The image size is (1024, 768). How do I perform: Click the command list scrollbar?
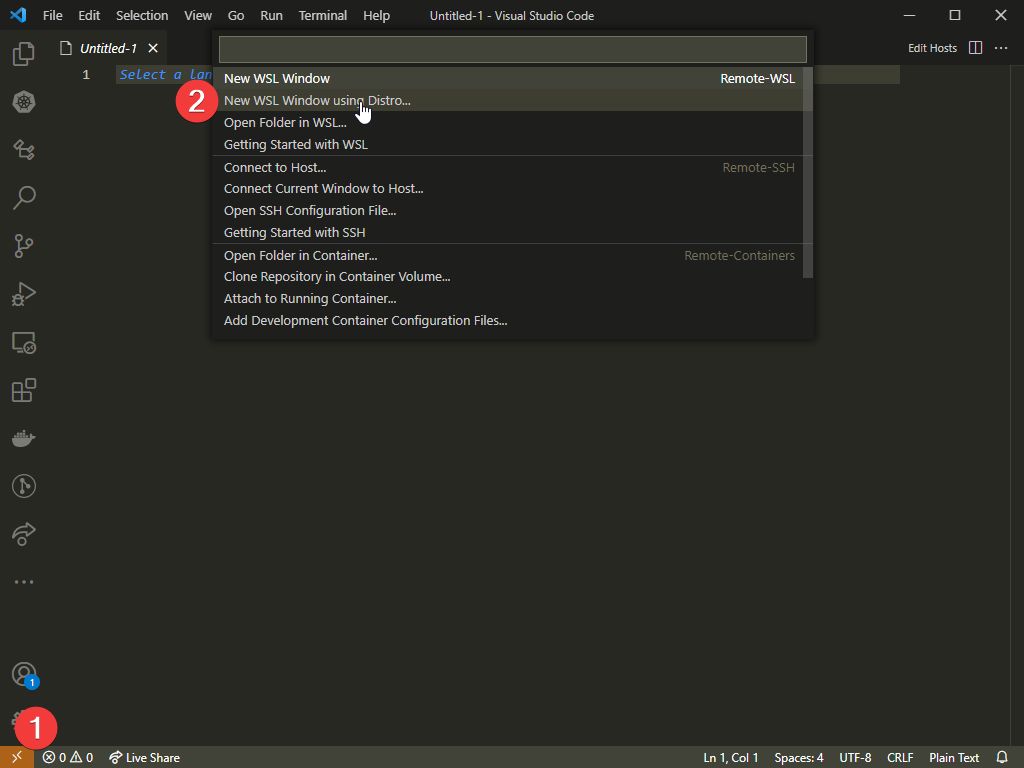click(808, 172)
